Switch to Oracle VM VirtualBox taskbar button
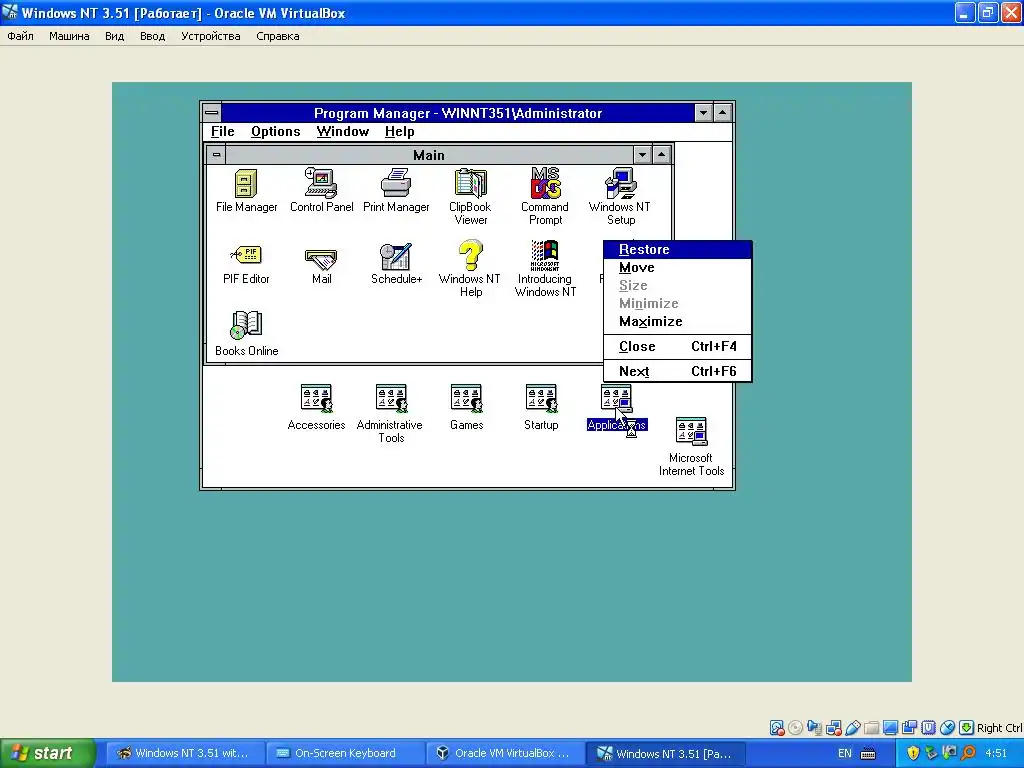 coord(504,753)
